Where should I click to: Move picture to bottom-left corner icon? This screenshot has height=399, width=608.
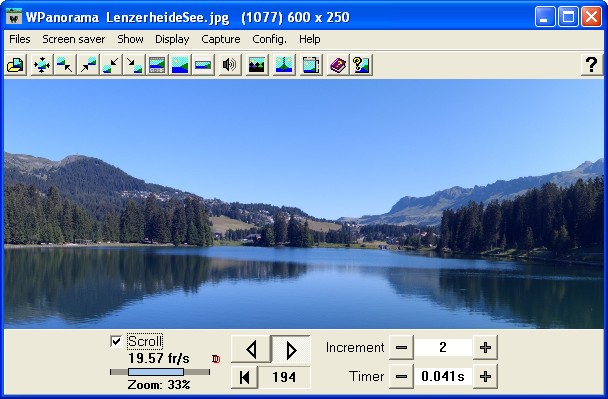[111, 65]
